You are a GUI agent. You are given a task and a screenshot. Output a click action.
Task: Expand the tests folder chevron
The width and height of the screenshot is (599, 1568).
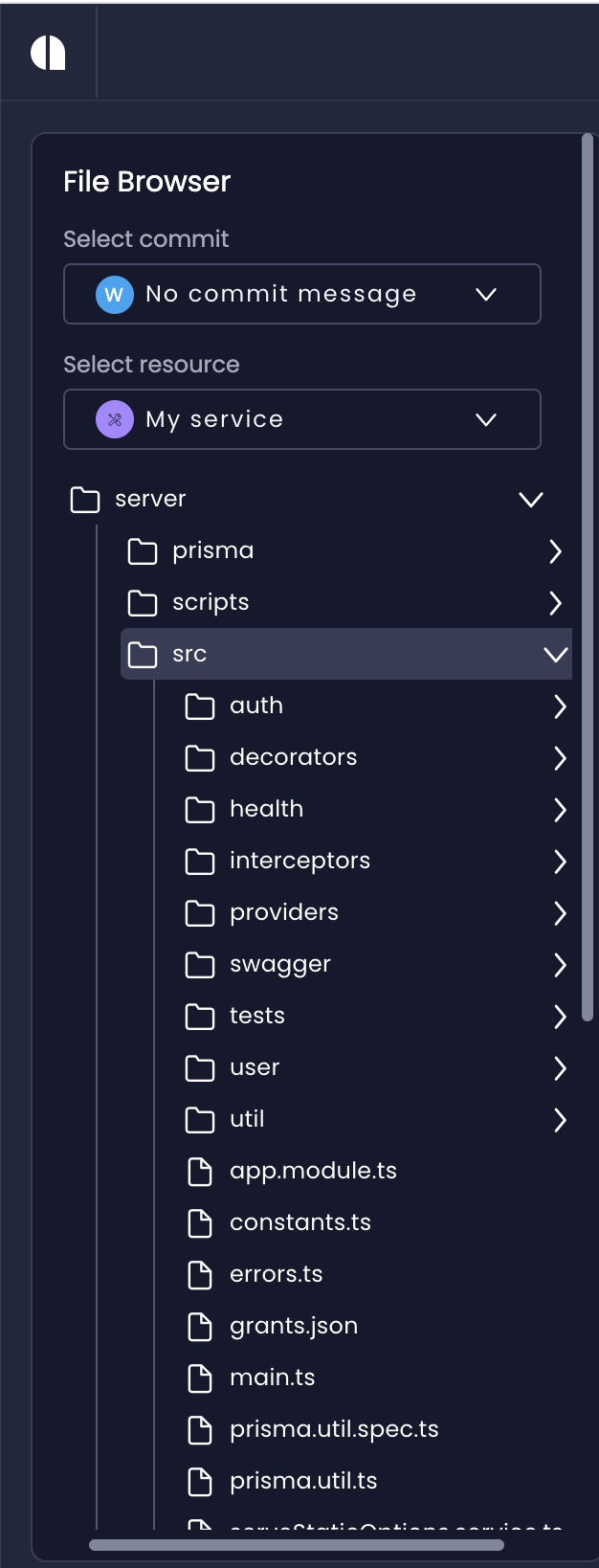point(561,1016)
